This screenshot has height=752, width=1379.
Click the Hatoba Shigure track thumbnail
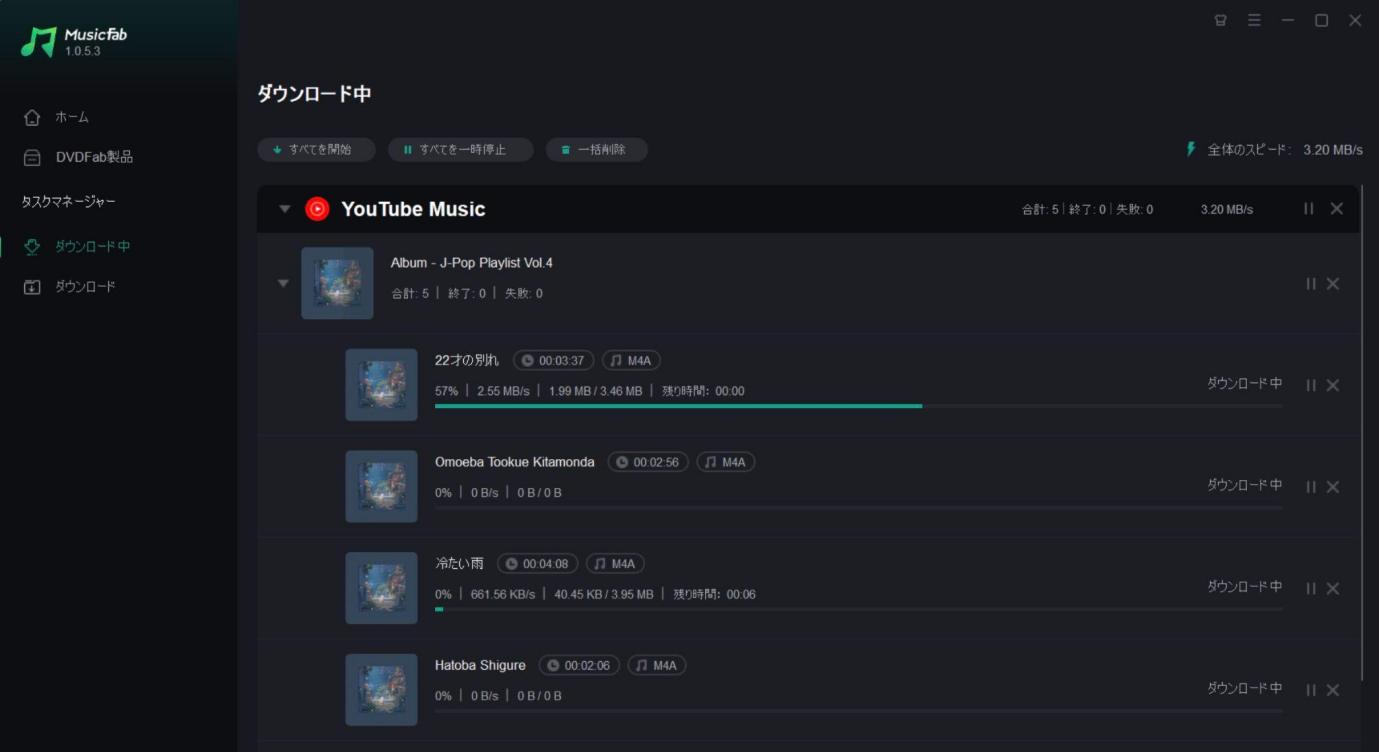[381, 690]
